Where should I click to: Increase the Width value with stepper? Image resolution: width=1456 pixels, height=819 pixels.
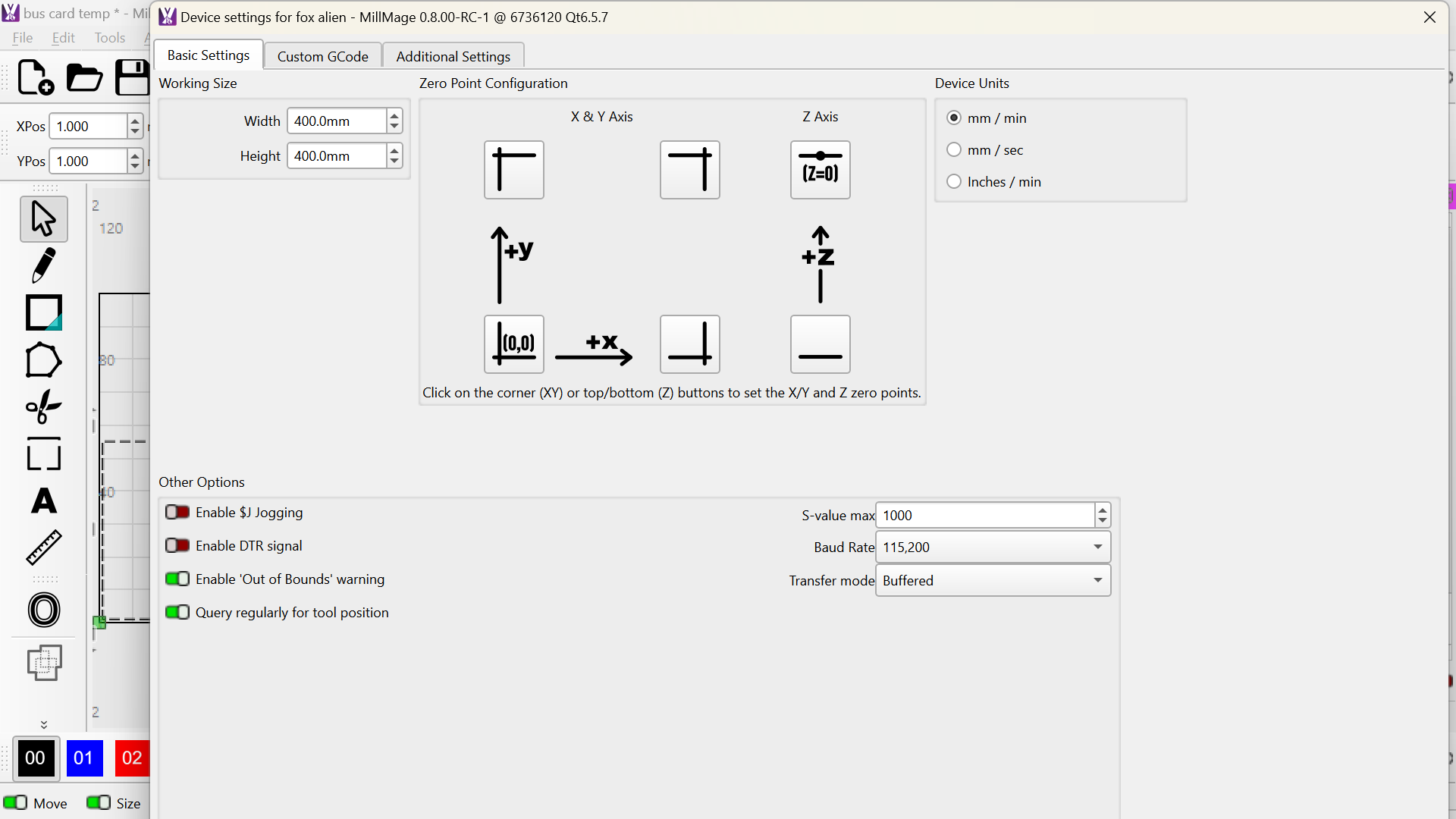click(x=394, y=115)
